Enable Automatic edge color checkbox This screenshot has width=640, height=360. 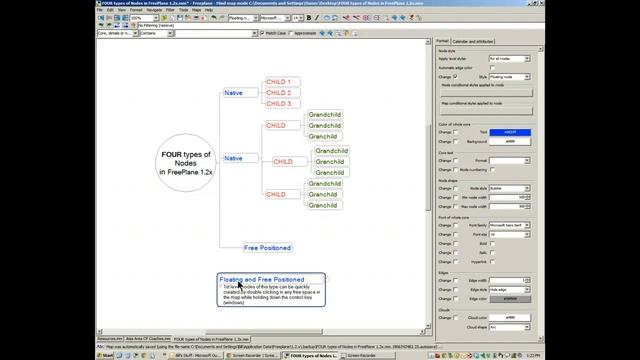[492, 68]
